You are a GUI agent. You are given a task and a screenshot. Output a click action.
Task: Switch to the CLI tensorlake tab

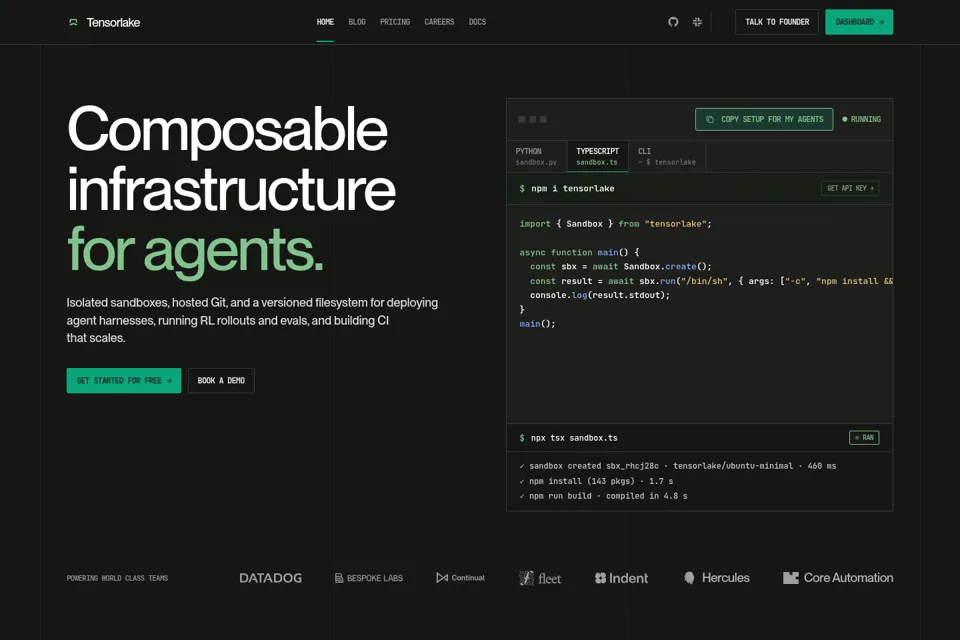[667, 156]
